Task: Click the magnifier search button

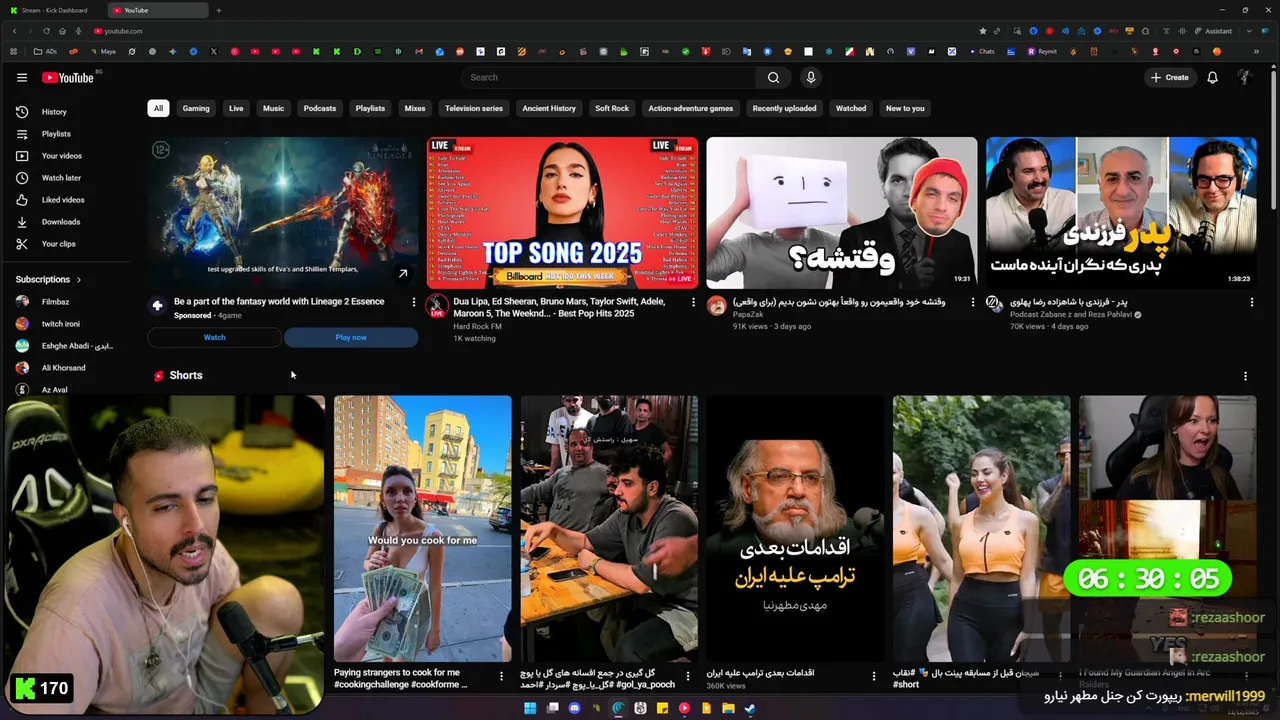Action: tap(773, 77)
